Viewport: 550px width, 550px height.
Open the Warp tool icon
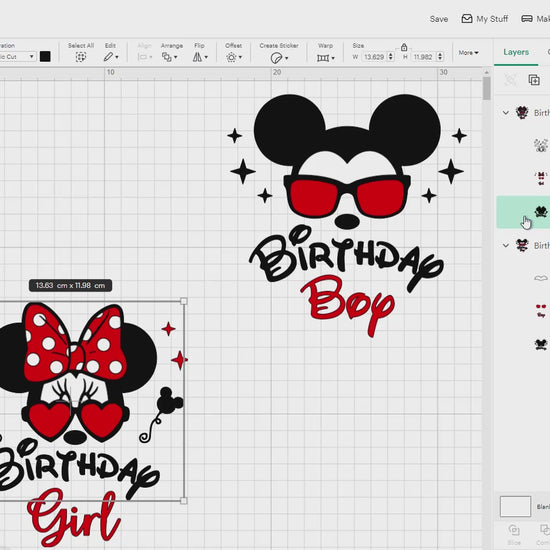pos(323,58)
